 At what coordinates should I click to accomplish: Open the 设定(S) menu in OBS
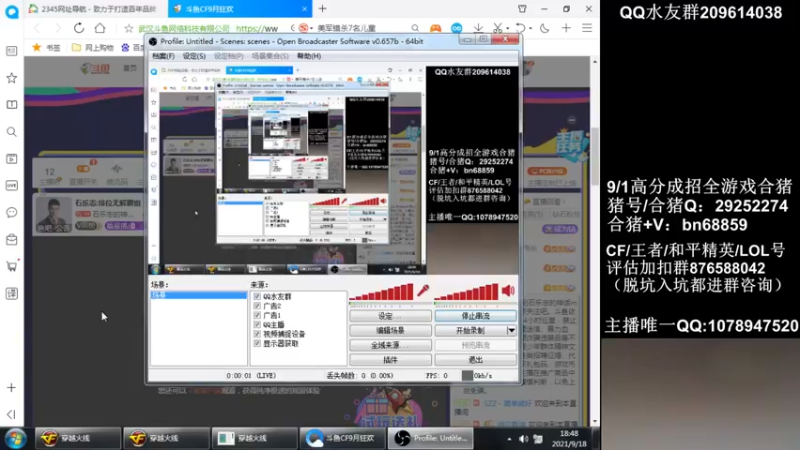pos(194,56)
